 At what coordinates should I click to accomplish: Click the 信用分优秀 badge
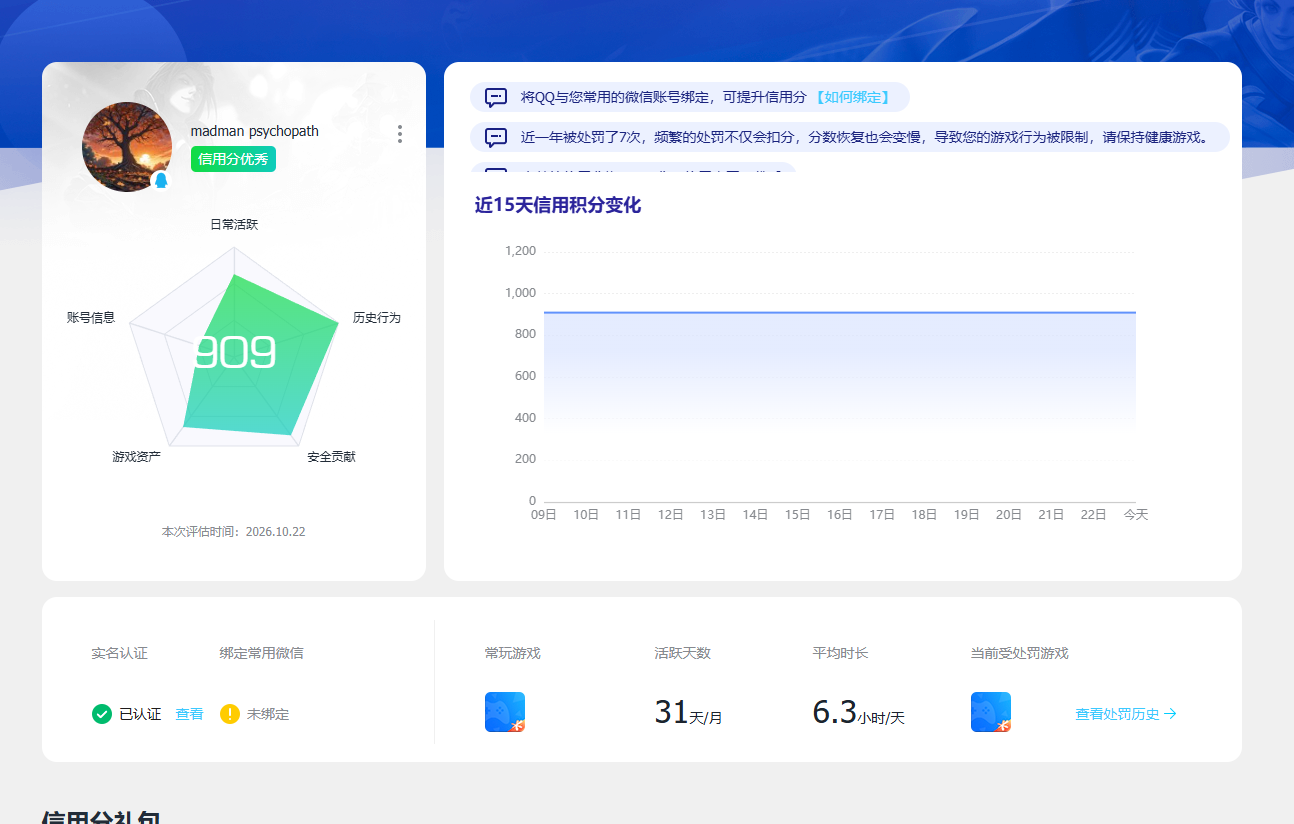[x=233, y=159]
